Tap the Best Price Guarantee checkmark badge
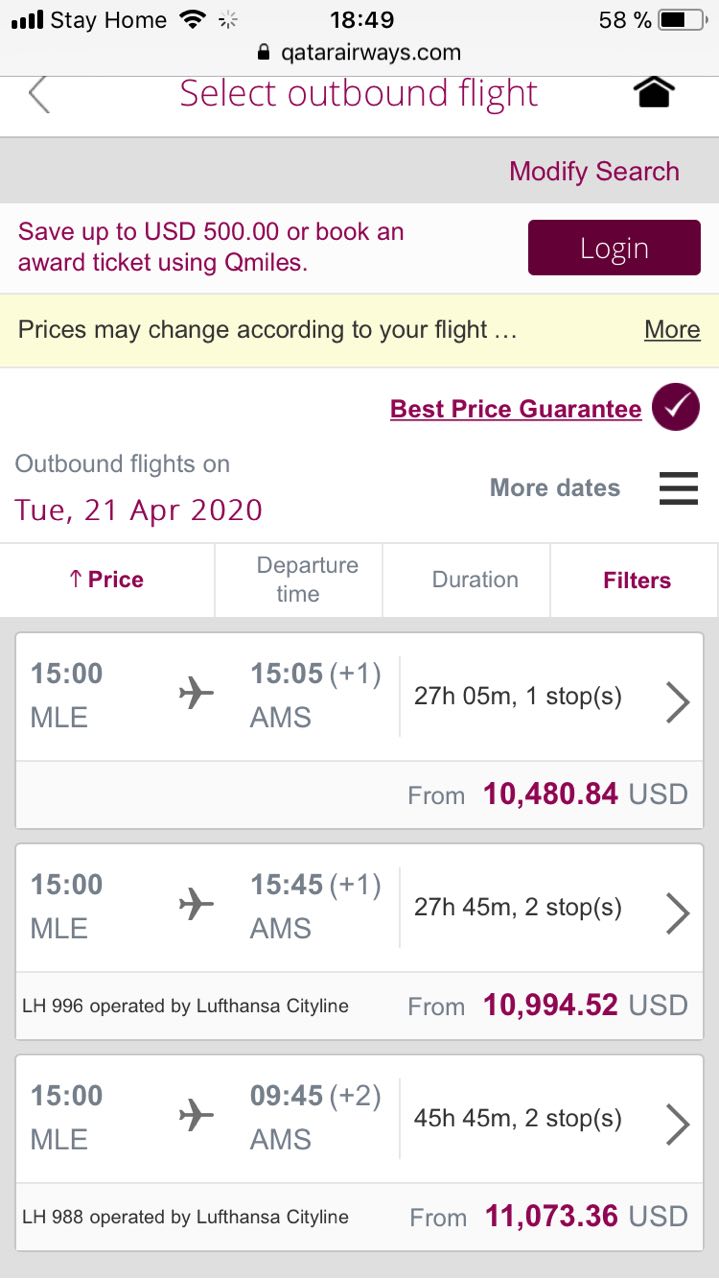Viewport: 719px width, 1280px height. [x=675, y=408]
